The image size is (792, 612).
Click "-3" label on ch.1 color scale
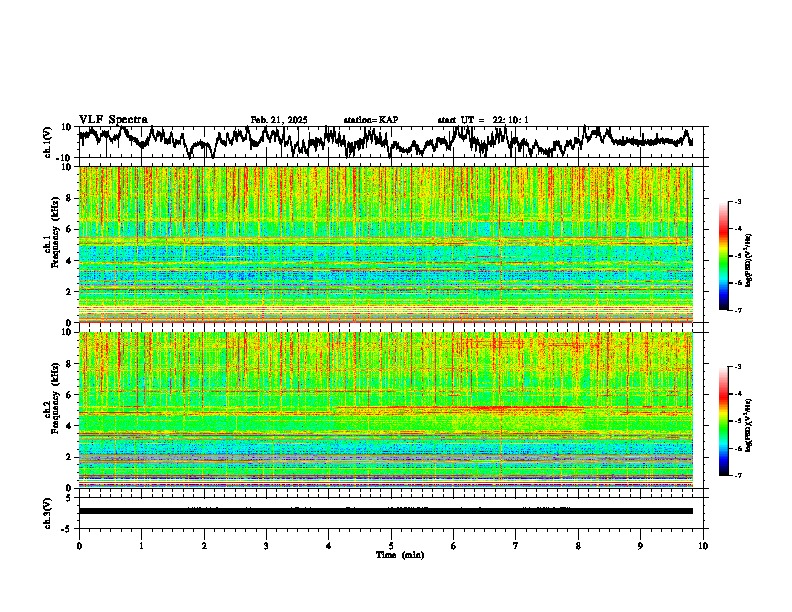[737, 202]
